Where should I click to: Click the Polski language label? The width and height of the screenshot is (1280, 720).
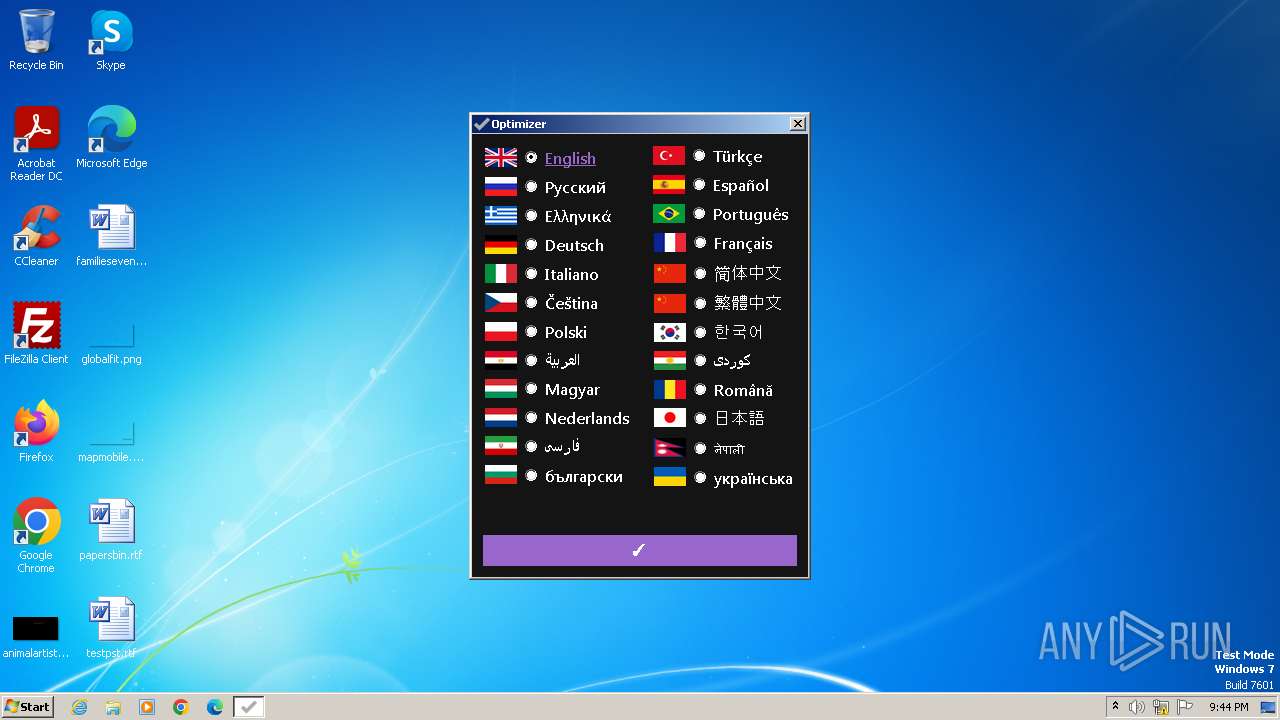566,332
